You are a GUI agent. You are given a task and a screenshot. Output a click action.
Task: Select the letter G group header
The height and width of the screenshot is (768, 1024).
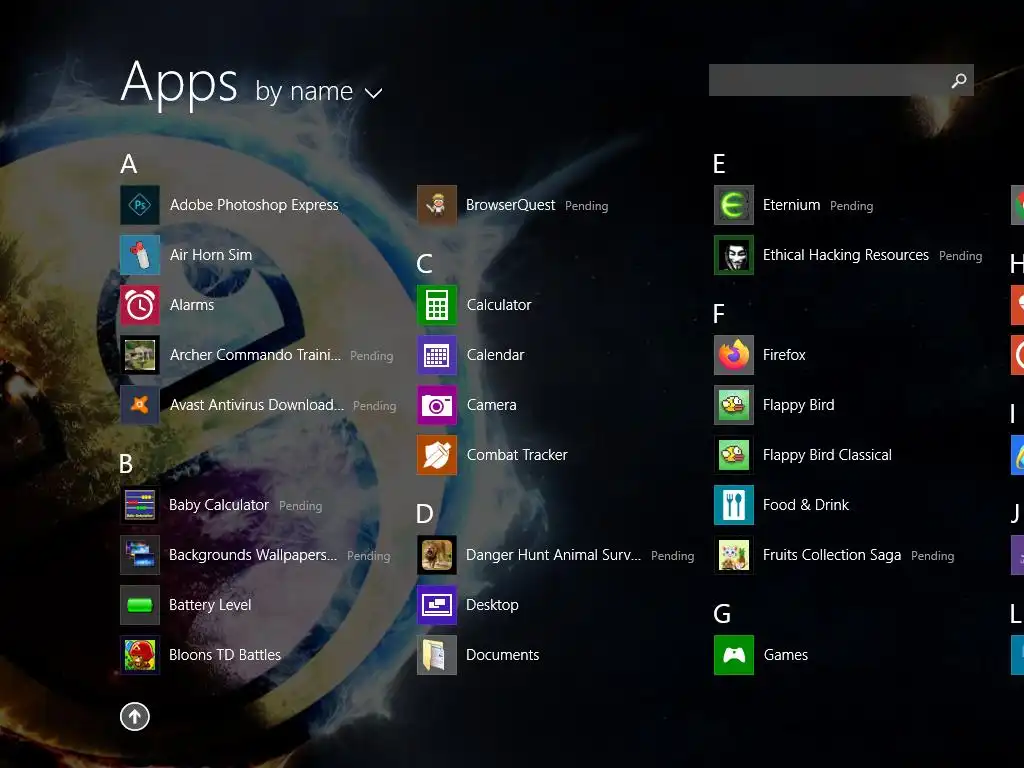pos(722,614)
